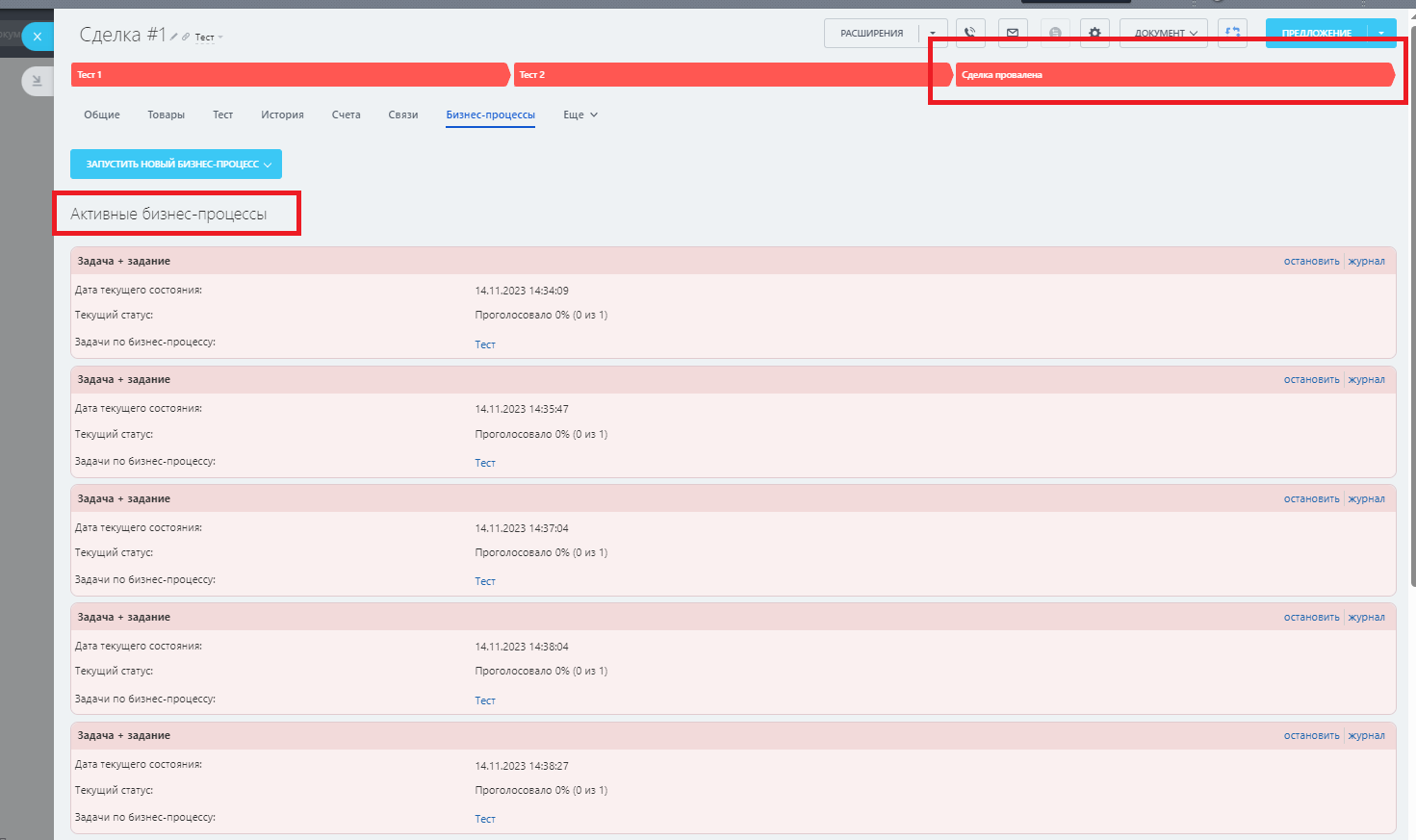Stop the process dated 14.11.2023 14:34:09
Screen dimensions: 1416x840
point(1311,262)
